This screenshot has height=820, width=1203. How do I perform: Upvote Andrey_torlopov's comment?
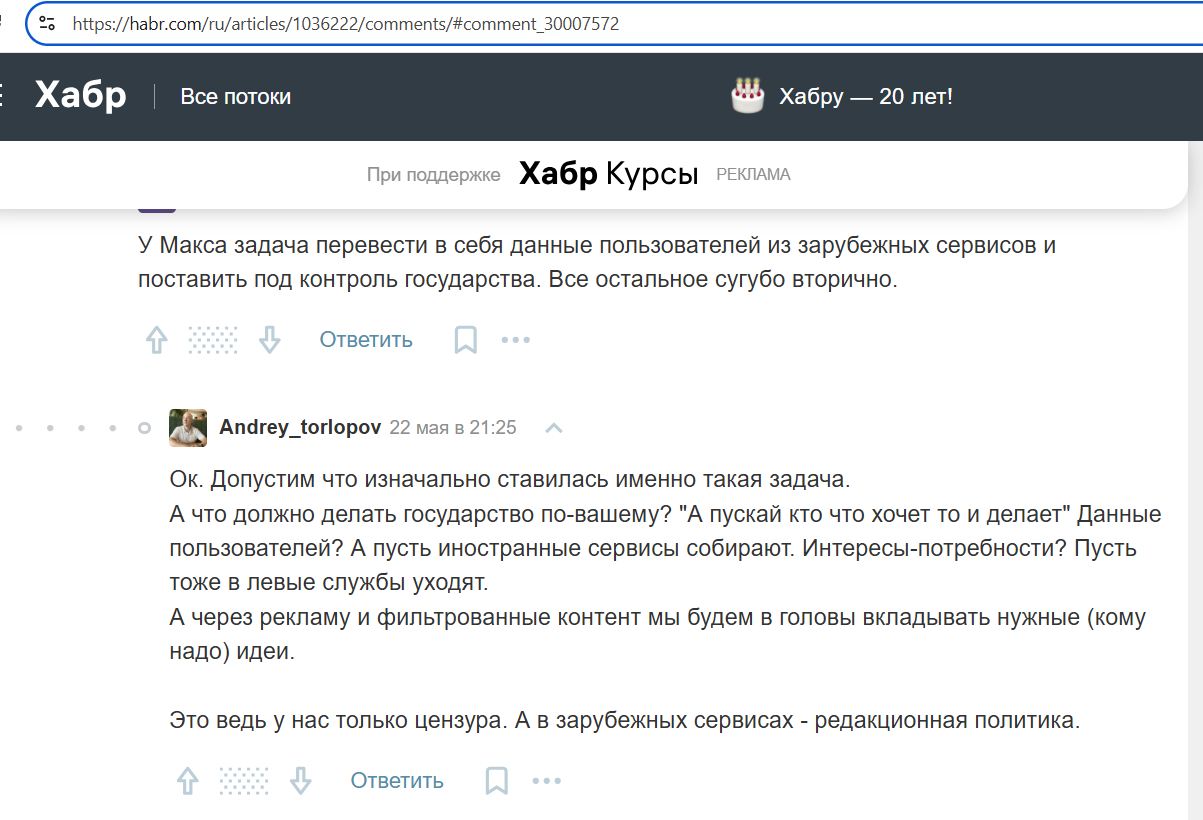click(187, 781)
